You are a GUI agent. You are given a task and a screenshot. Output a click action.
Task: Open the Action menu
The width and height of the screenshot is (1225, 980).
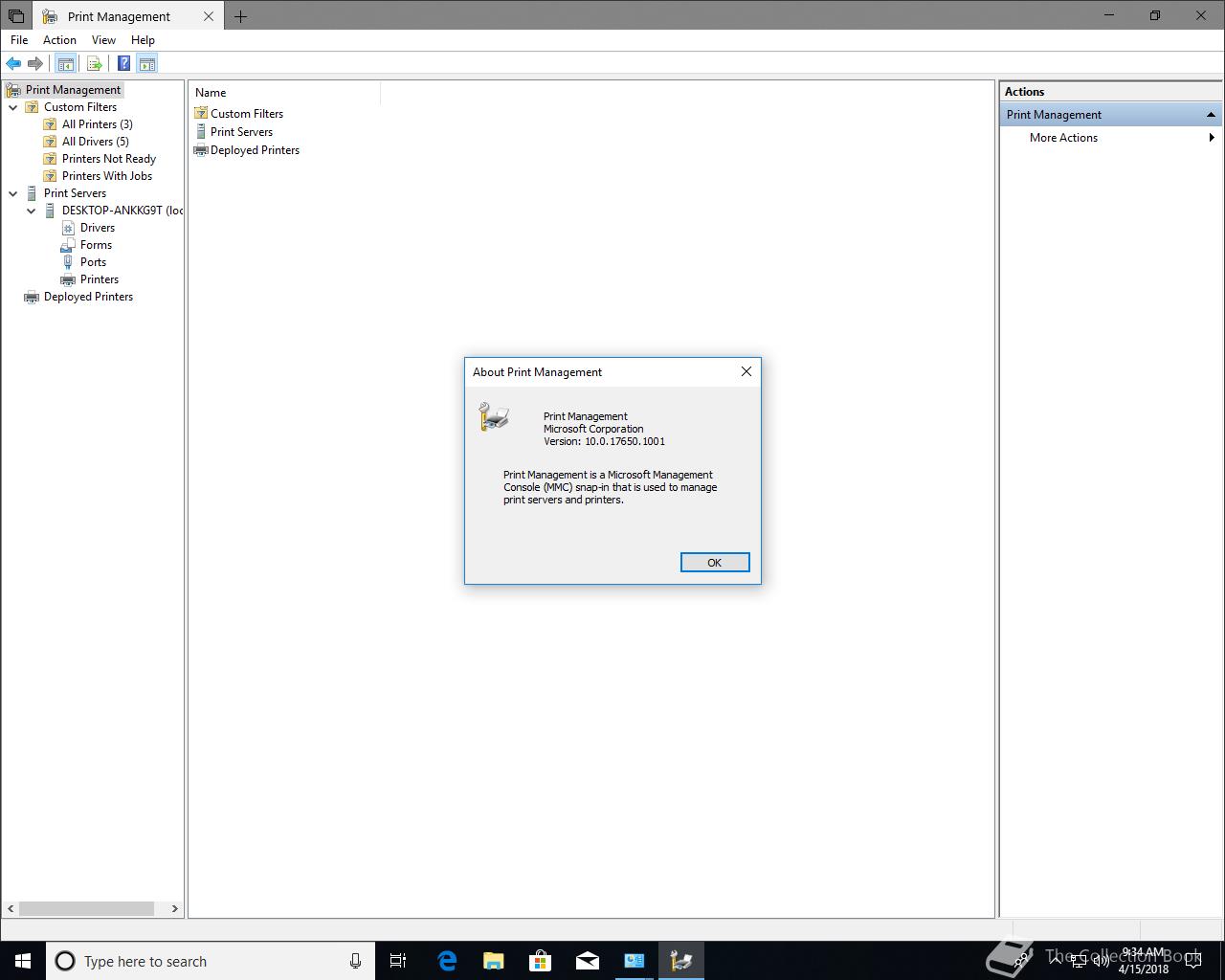[x=59, y=40]
